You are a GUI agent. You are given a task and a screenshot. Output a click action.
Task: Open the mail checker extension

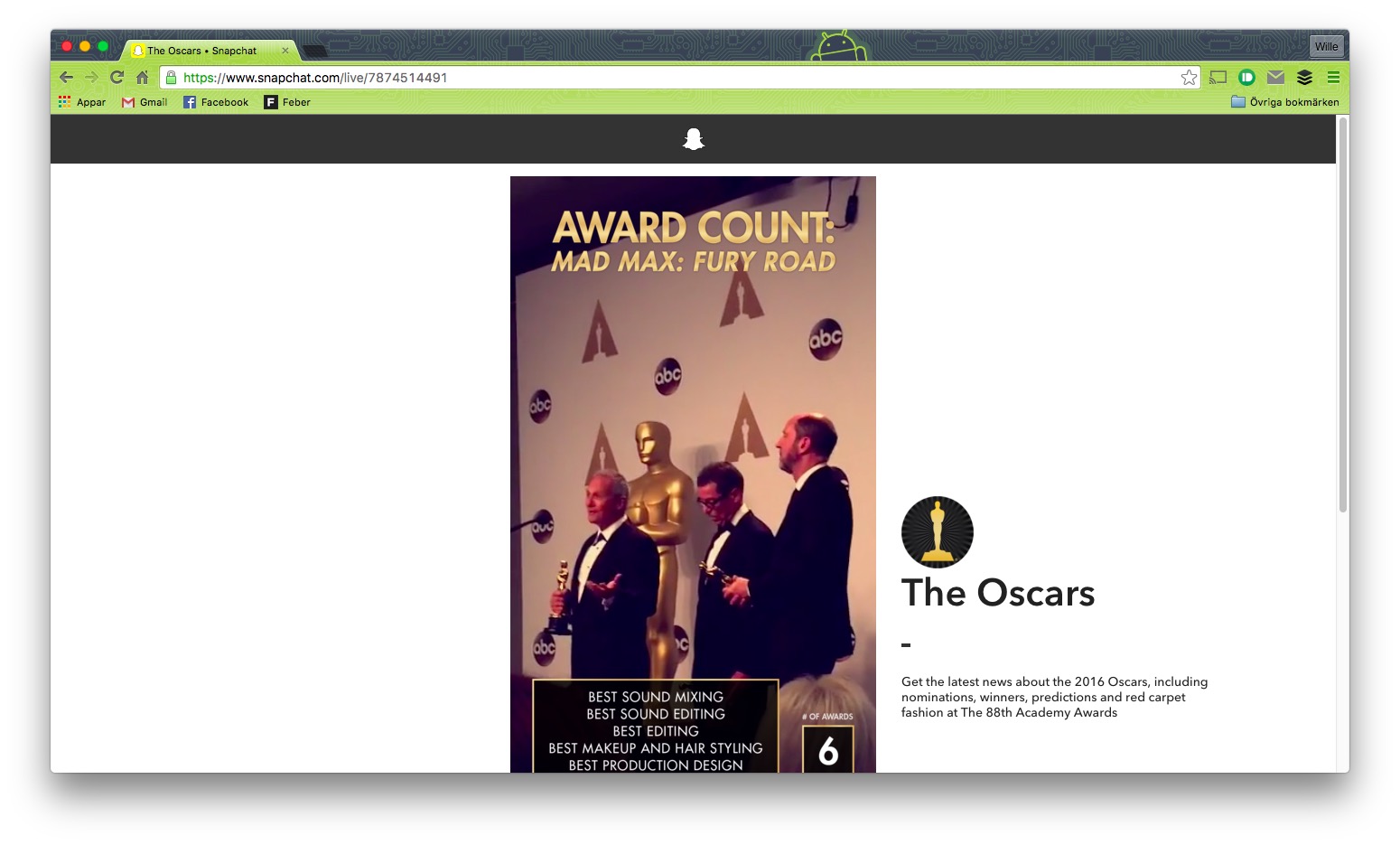pos(1275,78)
